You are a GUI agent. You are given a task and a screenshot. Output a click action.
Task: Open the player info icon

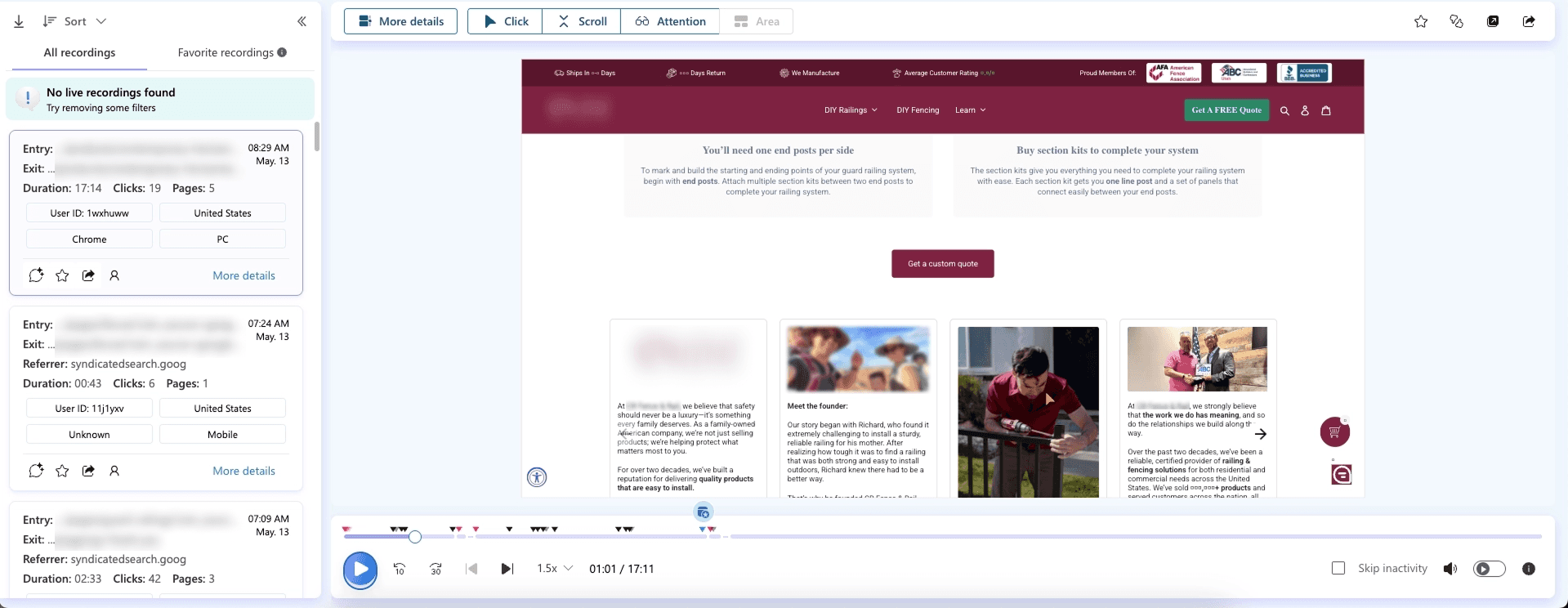point(1529,569)
